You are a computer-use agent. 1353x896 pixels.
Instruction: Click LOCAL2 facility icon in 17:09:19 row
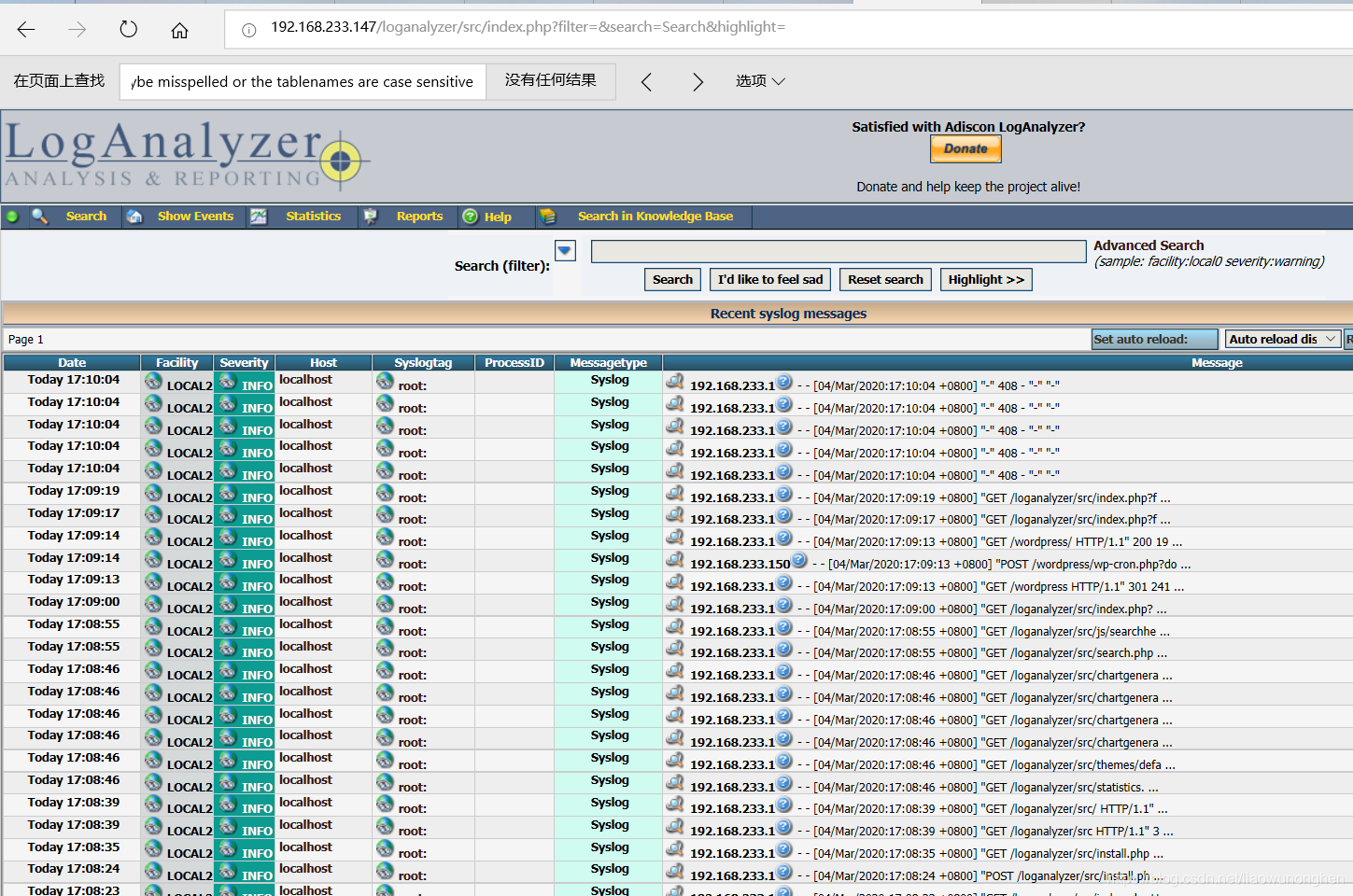pyautogui.click(x=154, y=493)
